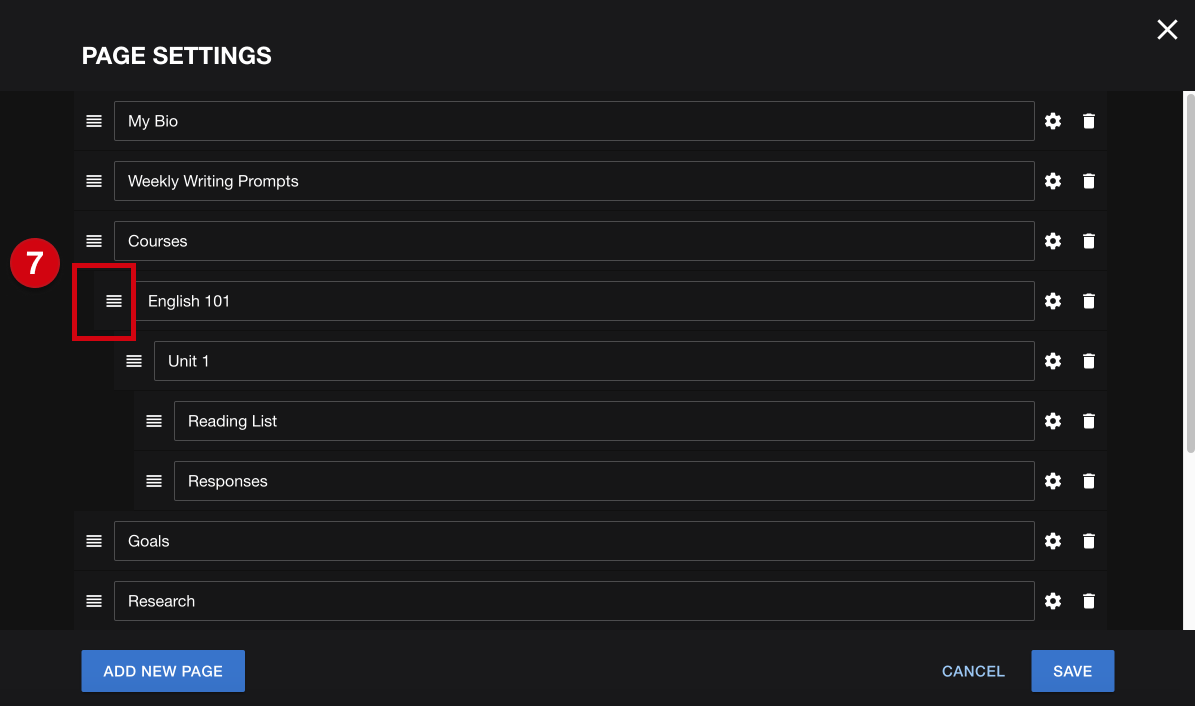Close the Page Settings dialog

coord(1167,30)
